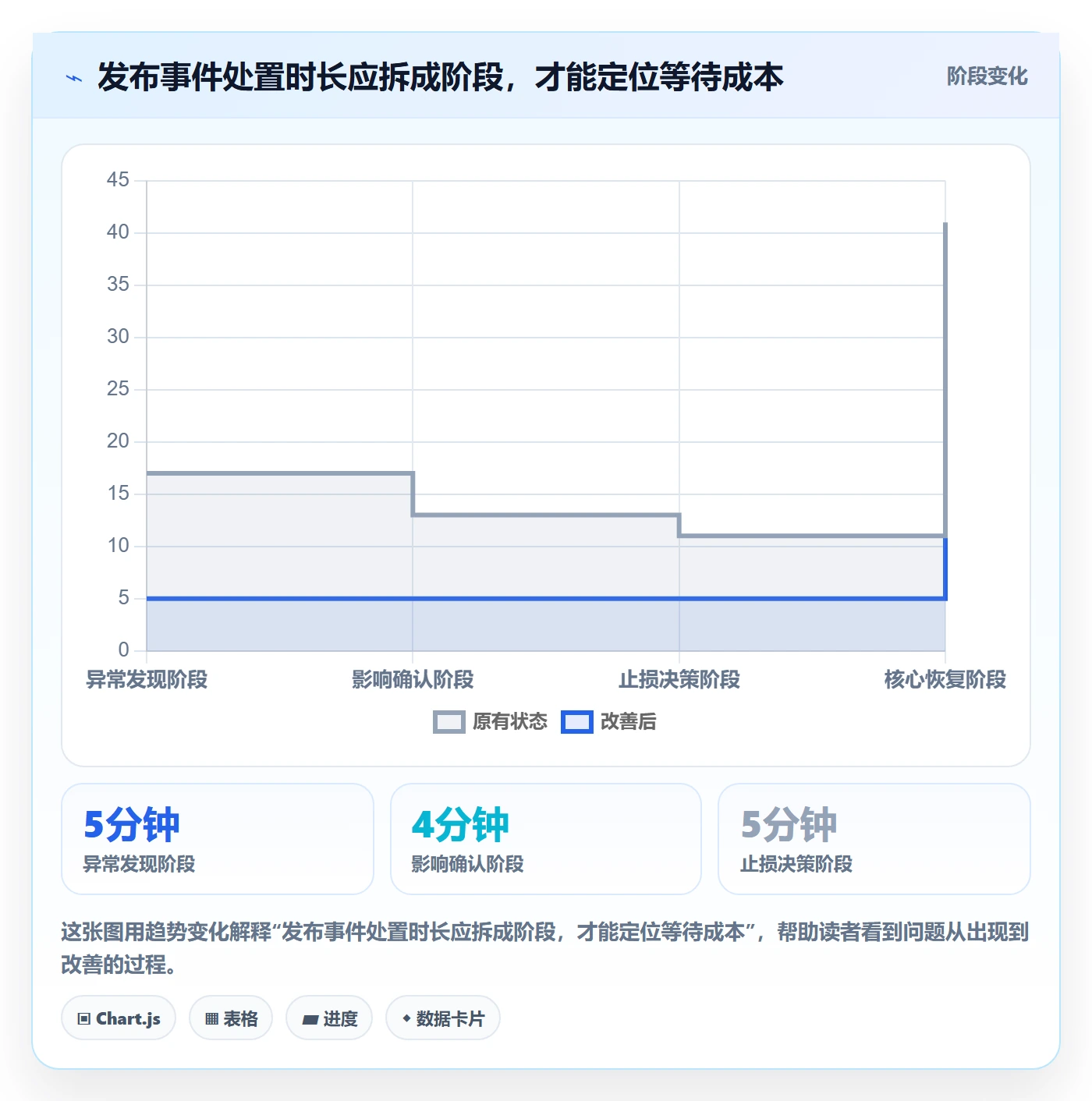1092x1101 pixels.
Task: Select the 数据卡片 tag chip
Action: 443,1018
